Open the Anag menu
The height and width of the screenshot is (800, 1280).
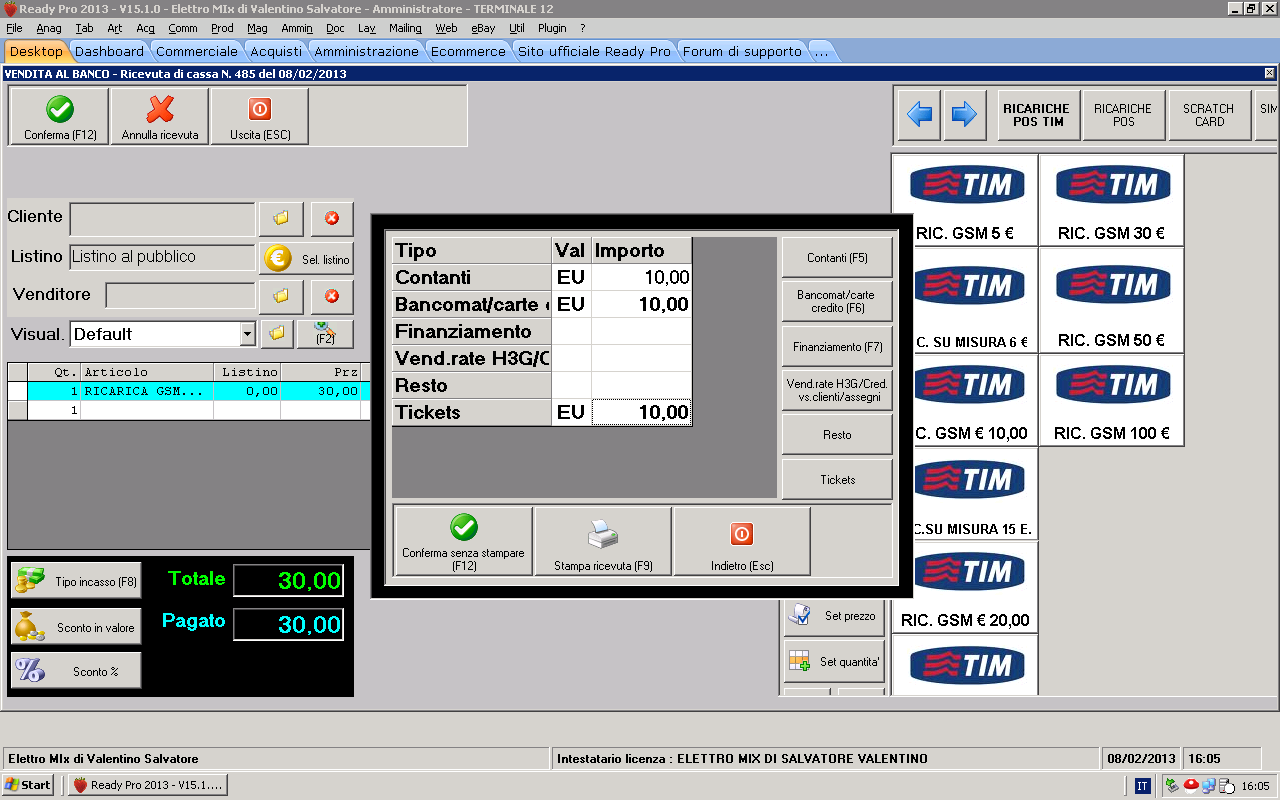tap(48, 28)
